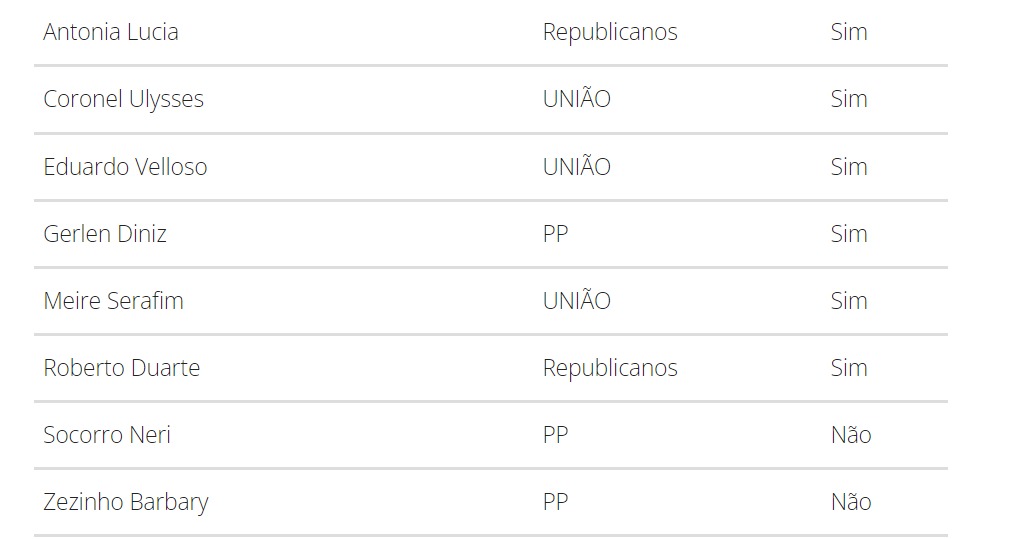The image size is (1012, 539).
Task: Select Não vote in Zezinho Barbary row
Action: point(851,501)
